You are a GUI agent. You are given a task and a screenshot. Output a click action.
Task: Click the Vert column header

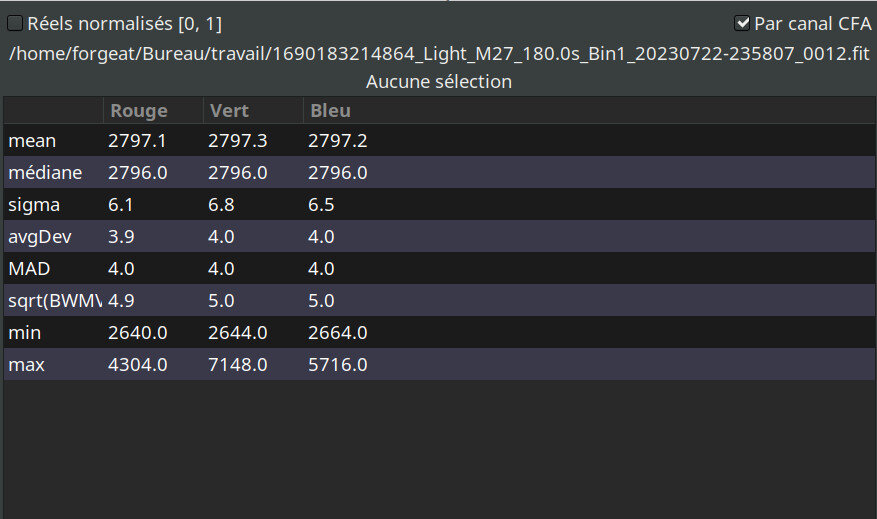pyautogui.click(x=228, y=111)
